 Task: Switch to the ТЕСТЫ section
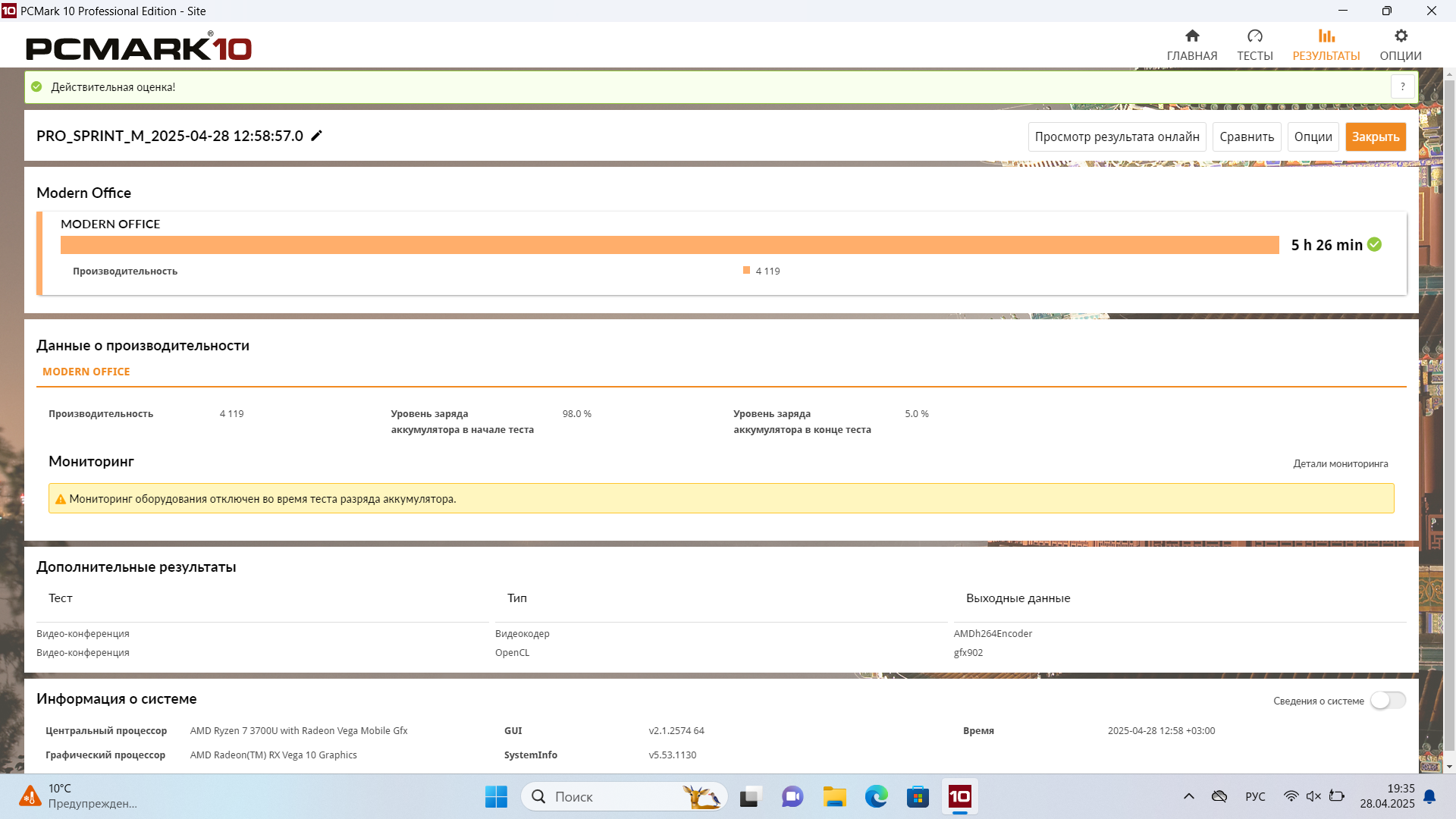tap(1255, 45)
